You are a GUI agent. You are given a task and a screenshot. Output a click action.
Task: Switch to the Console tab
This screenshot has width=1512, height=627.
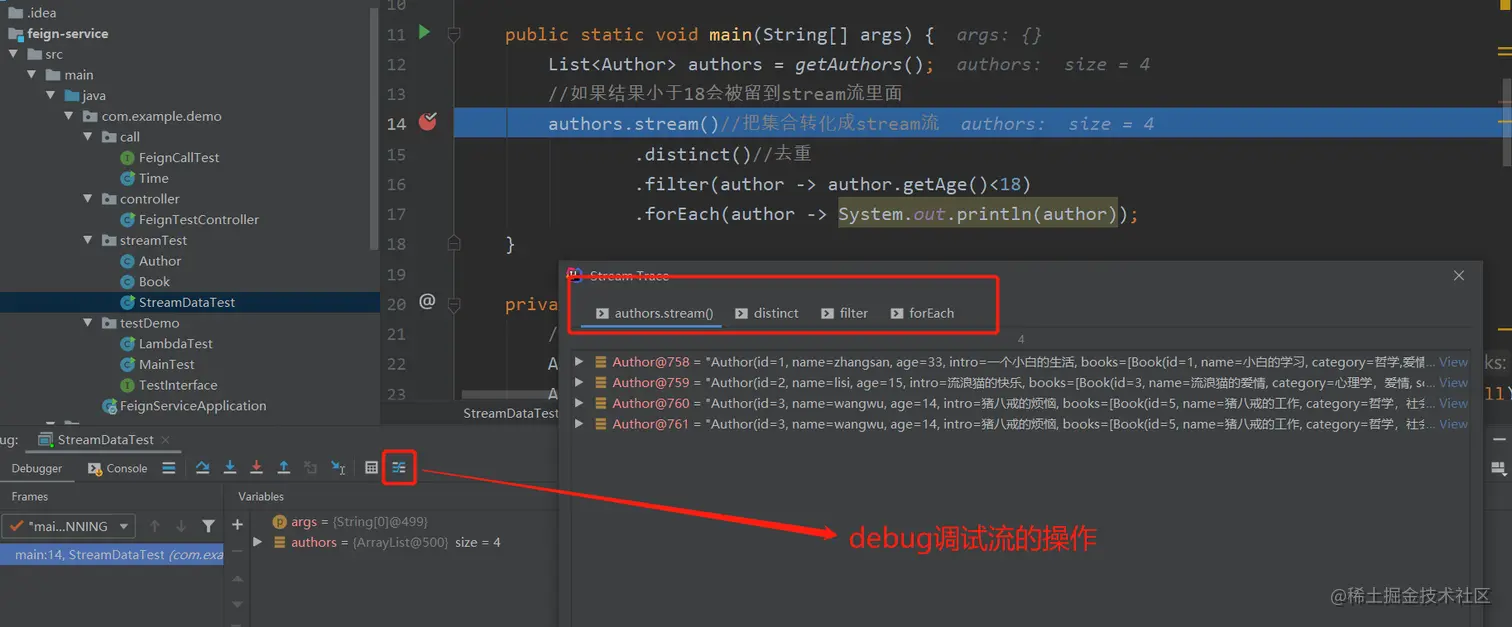(x=117, y=468)
